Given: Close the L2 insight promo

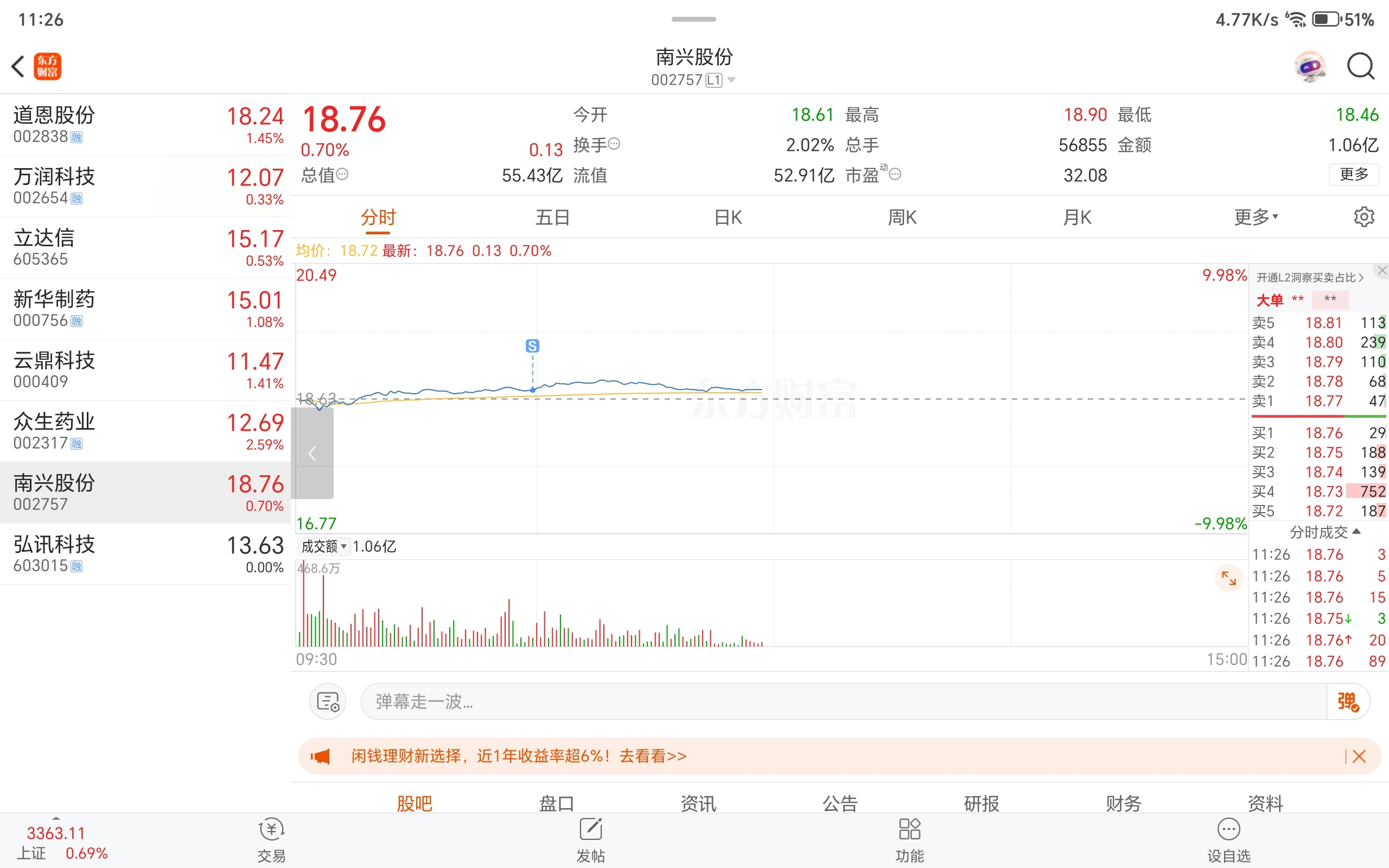Looking at the screenshot, I should [1381, 270].
